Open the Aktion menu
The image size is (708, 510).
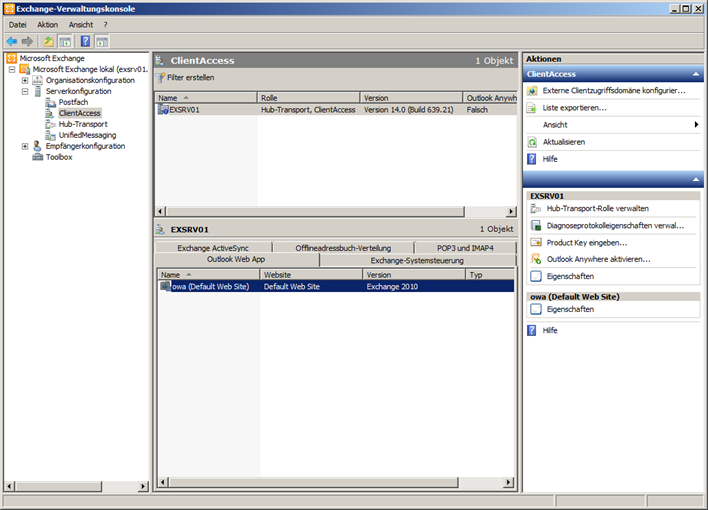point(47,25)
